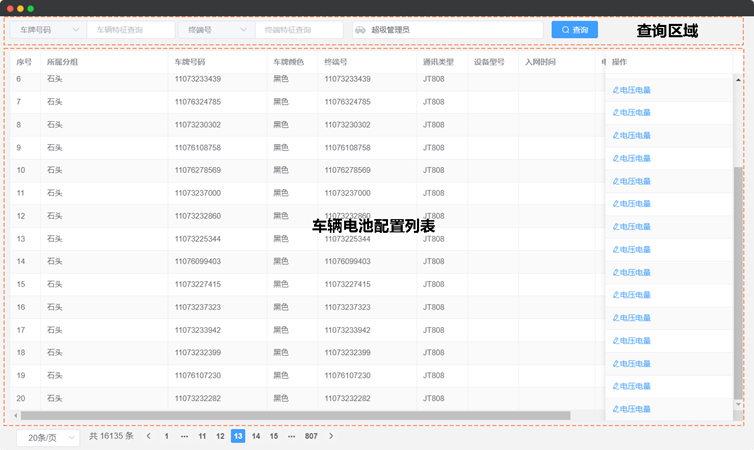
Task: Click the search magnifier icon in 查询 button
Action: [x=566, y=30]
